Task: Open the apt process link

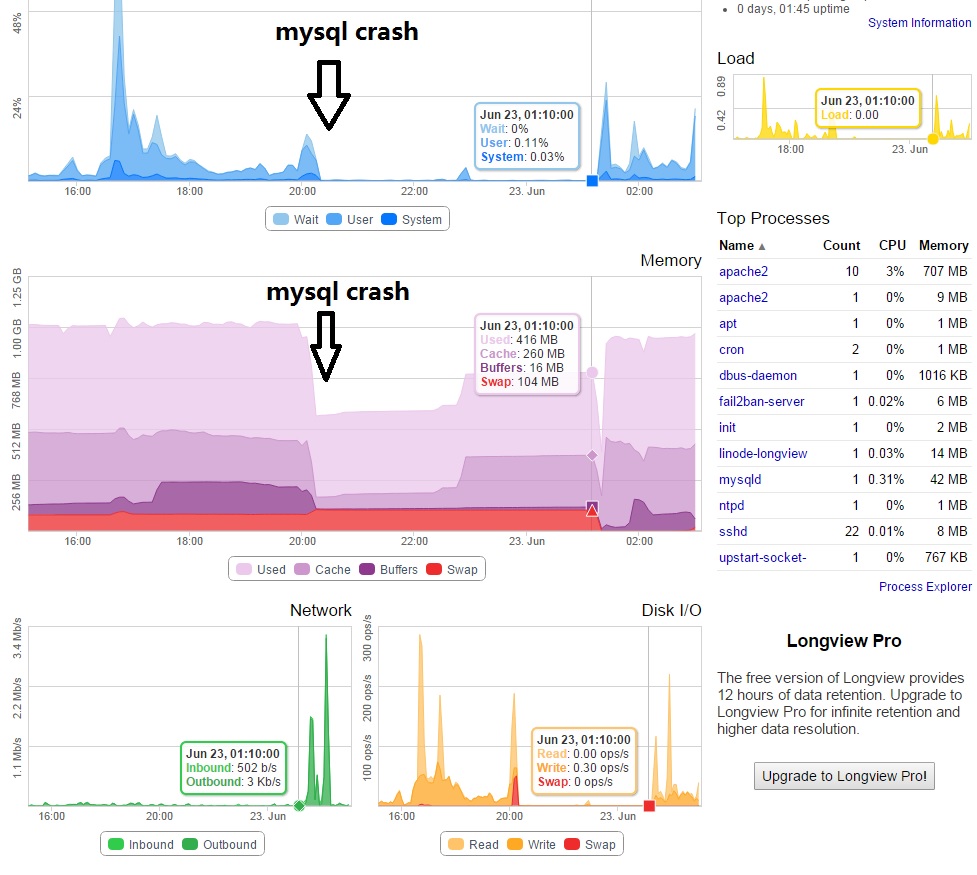Action: pos(728,323)
